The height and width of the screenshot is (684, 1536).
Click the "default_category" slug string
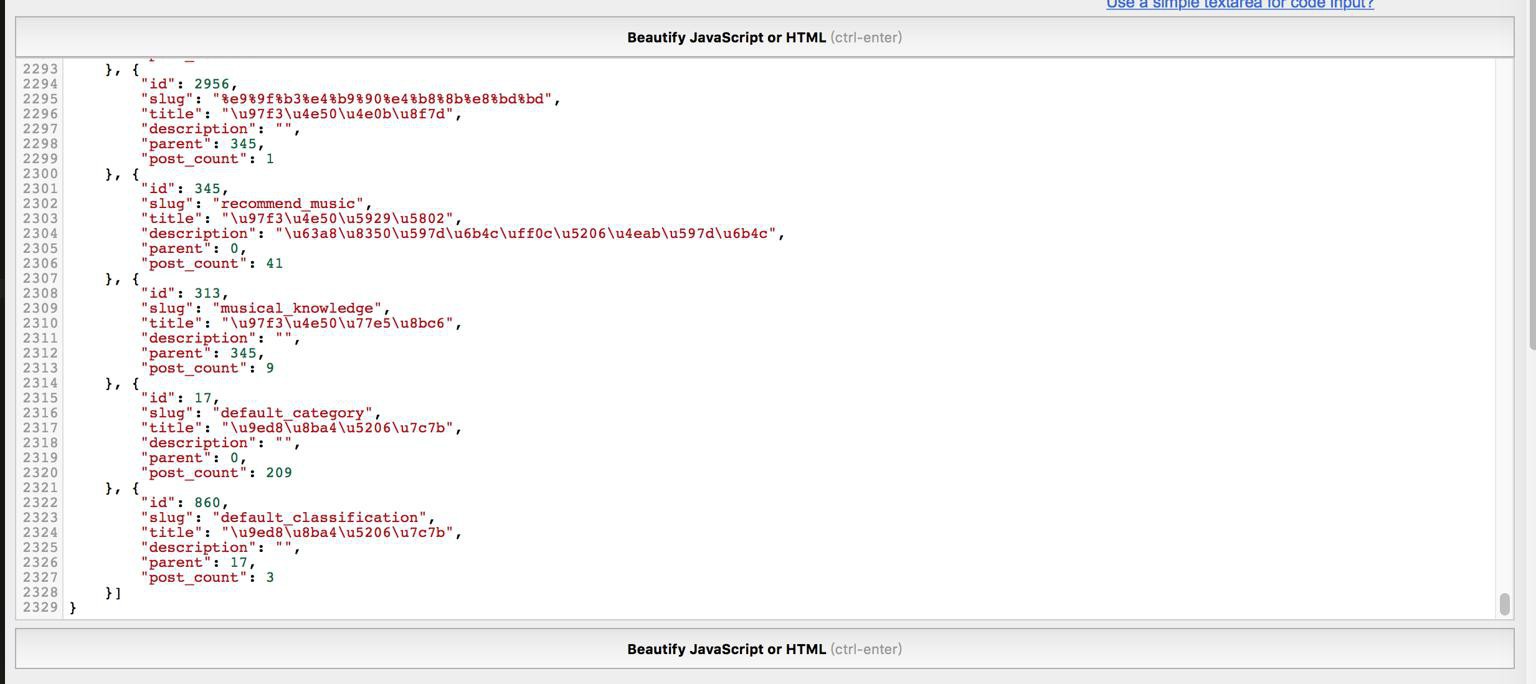[296, 413]
